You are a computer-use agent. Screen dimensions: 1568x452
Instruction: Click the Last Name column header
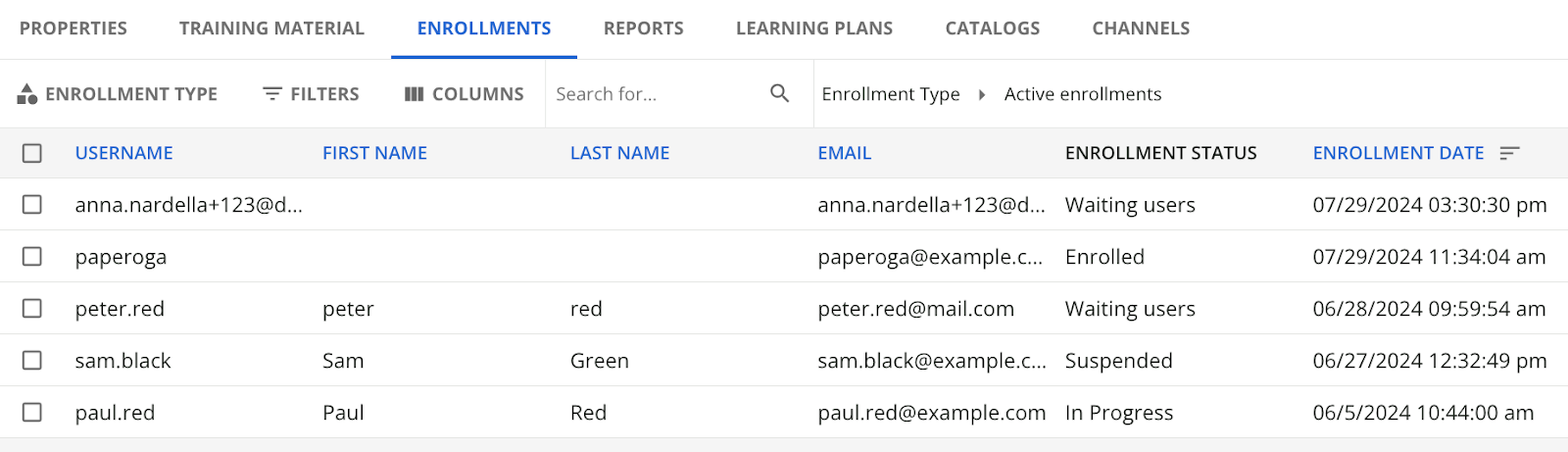620,153
